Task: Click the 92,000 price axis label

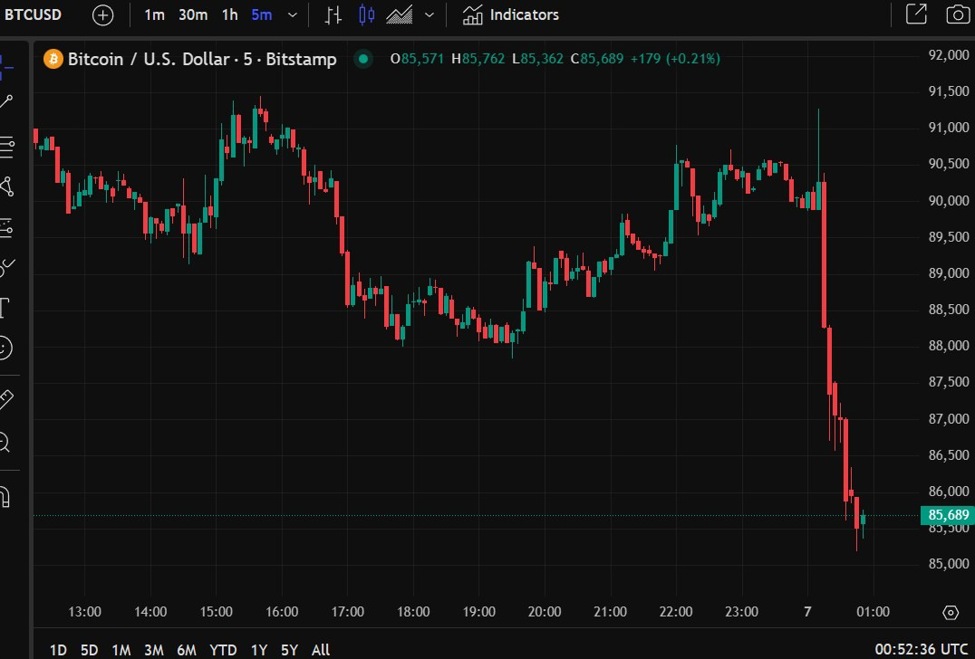Action: tap(948, 55)
